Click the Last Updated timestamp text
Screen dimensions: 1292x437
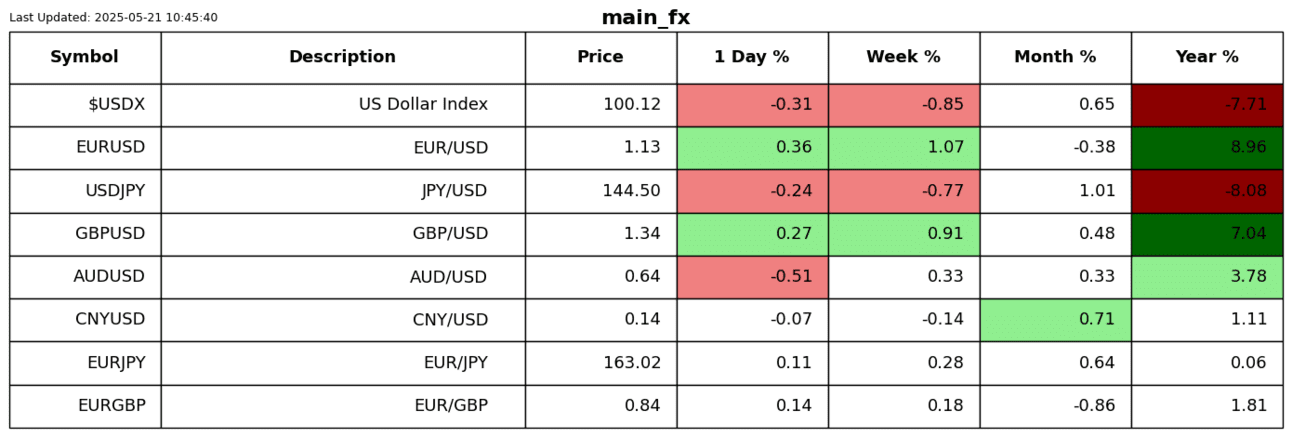coord(113,18)
